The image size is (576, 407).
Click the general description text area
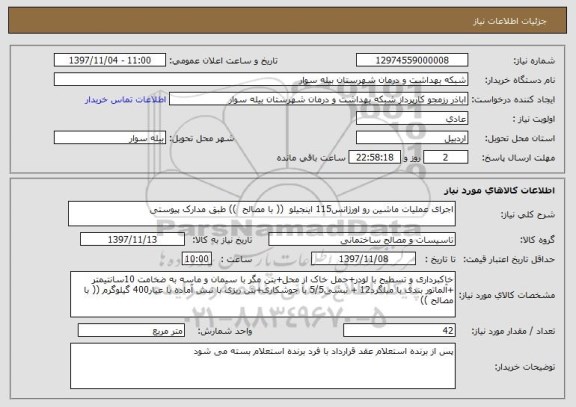click(262, 213)
